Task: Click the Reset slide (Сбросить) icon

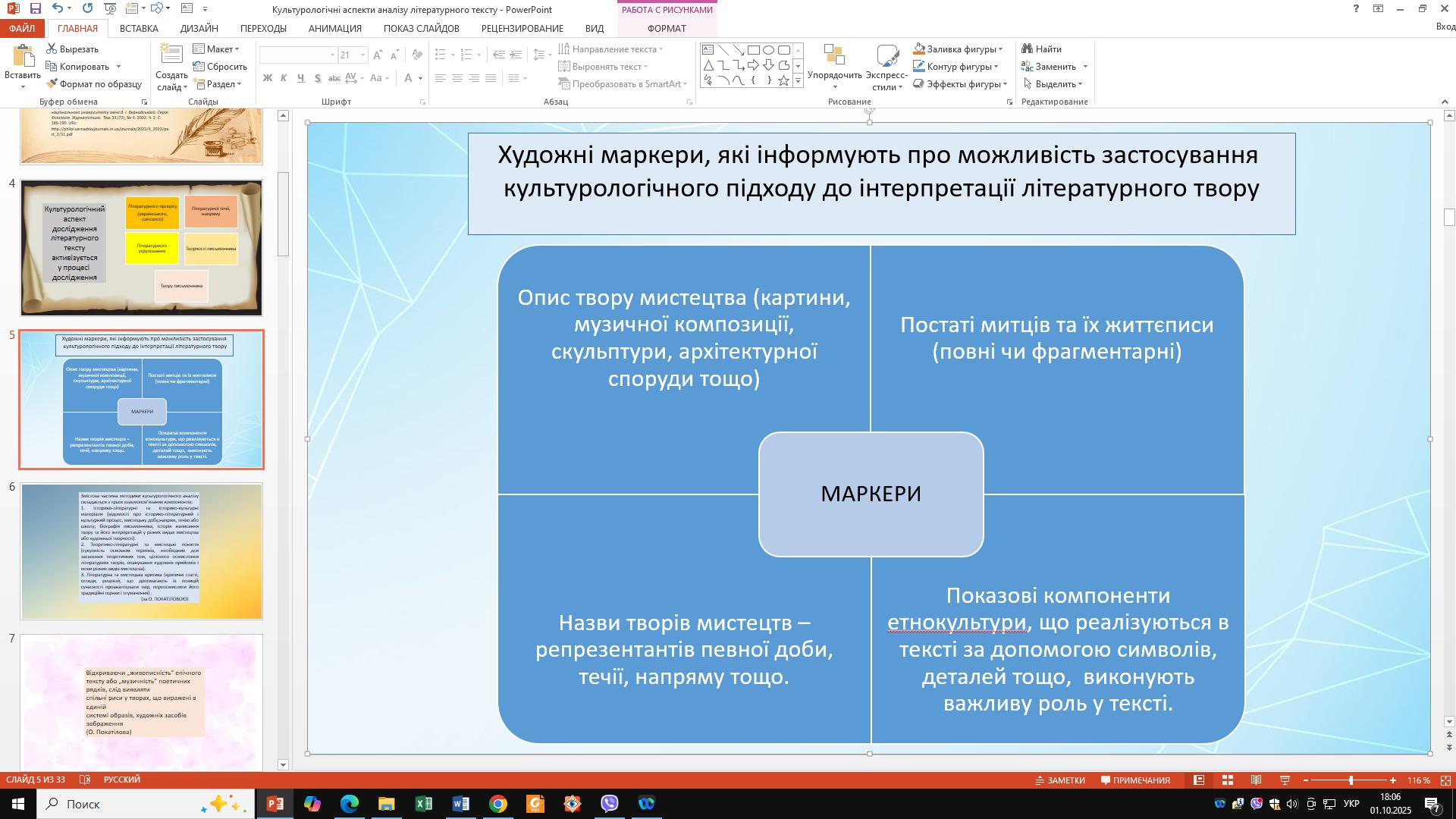Action: pyautogui.click(x=199, y=67)
